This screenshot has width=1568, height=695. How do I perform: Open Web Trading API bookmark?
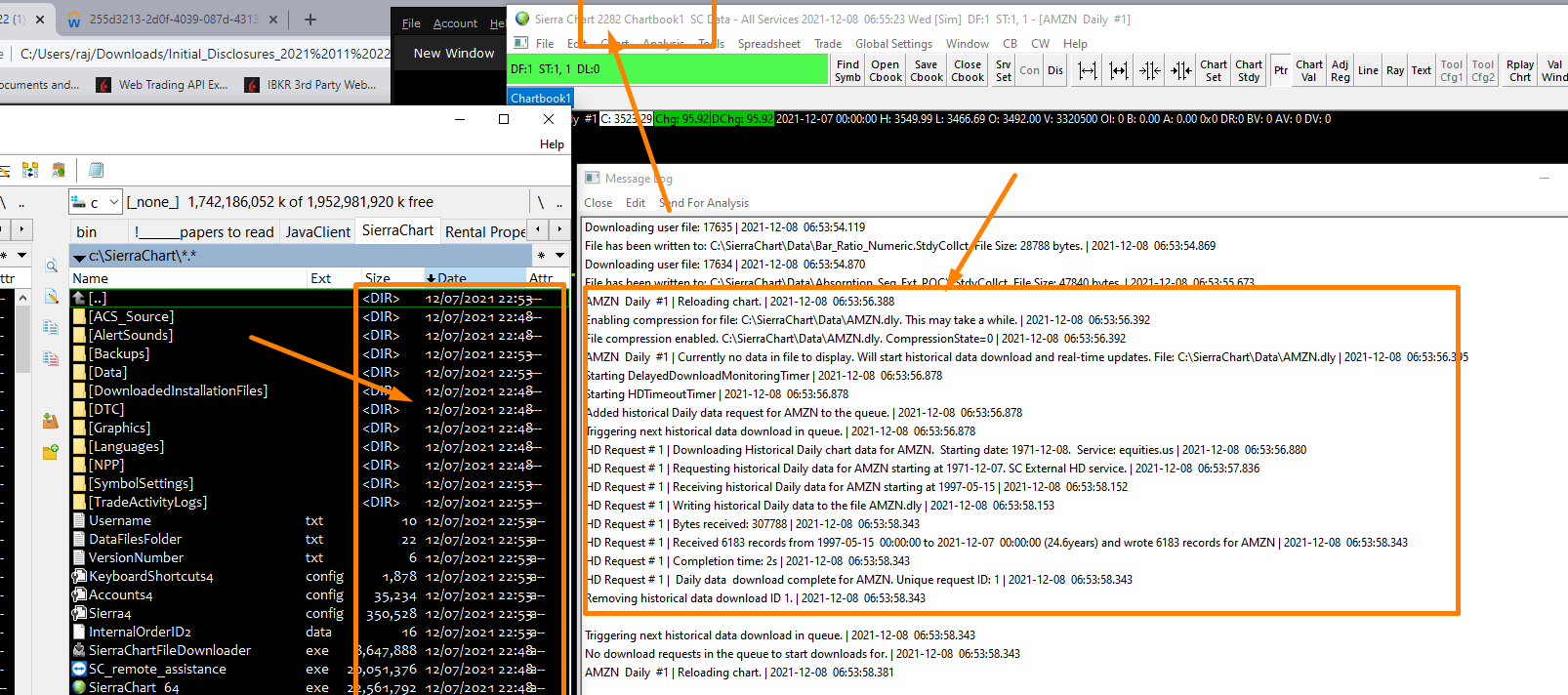[x=162, y=85]
